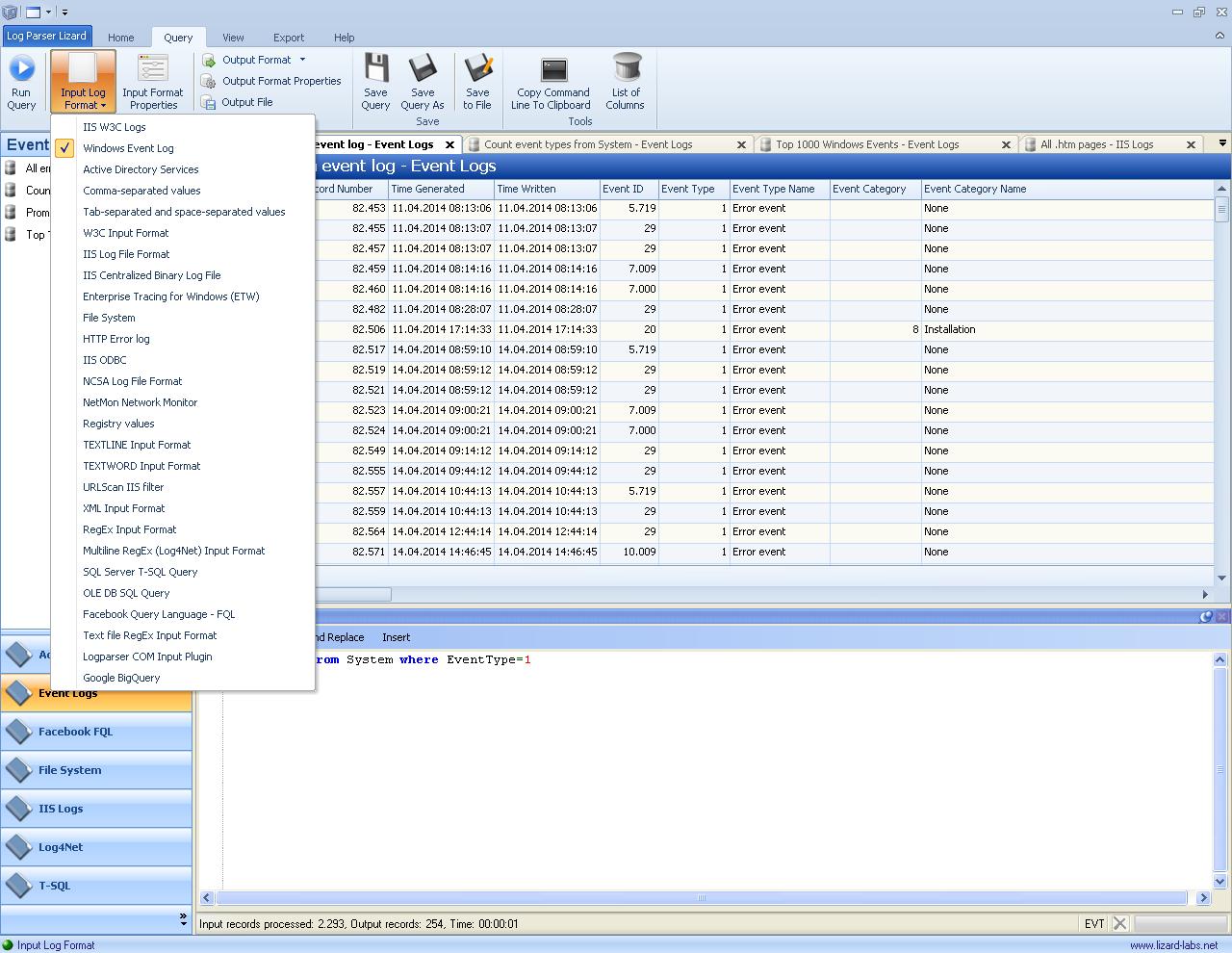This screenshot has width=1232, height=953.
Task: Select Google BigQuery input format
Action: (121, 678)
